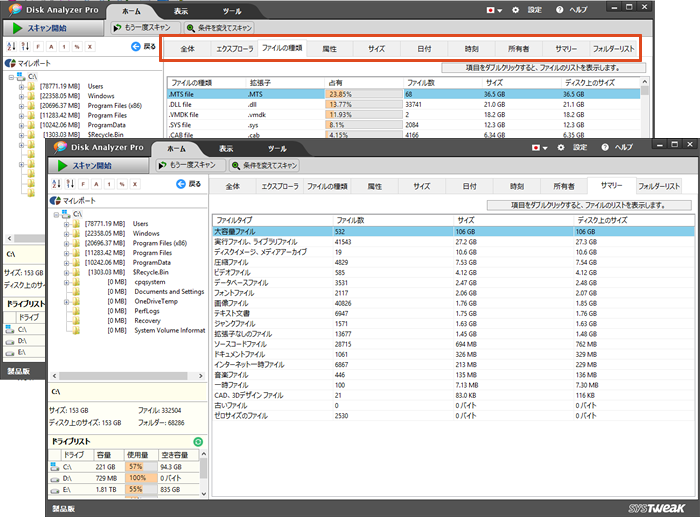Image resolution: width=700 pixels, height=517 pixels.
Task: Click the F filter icon in front window
Action: (83, 184)
